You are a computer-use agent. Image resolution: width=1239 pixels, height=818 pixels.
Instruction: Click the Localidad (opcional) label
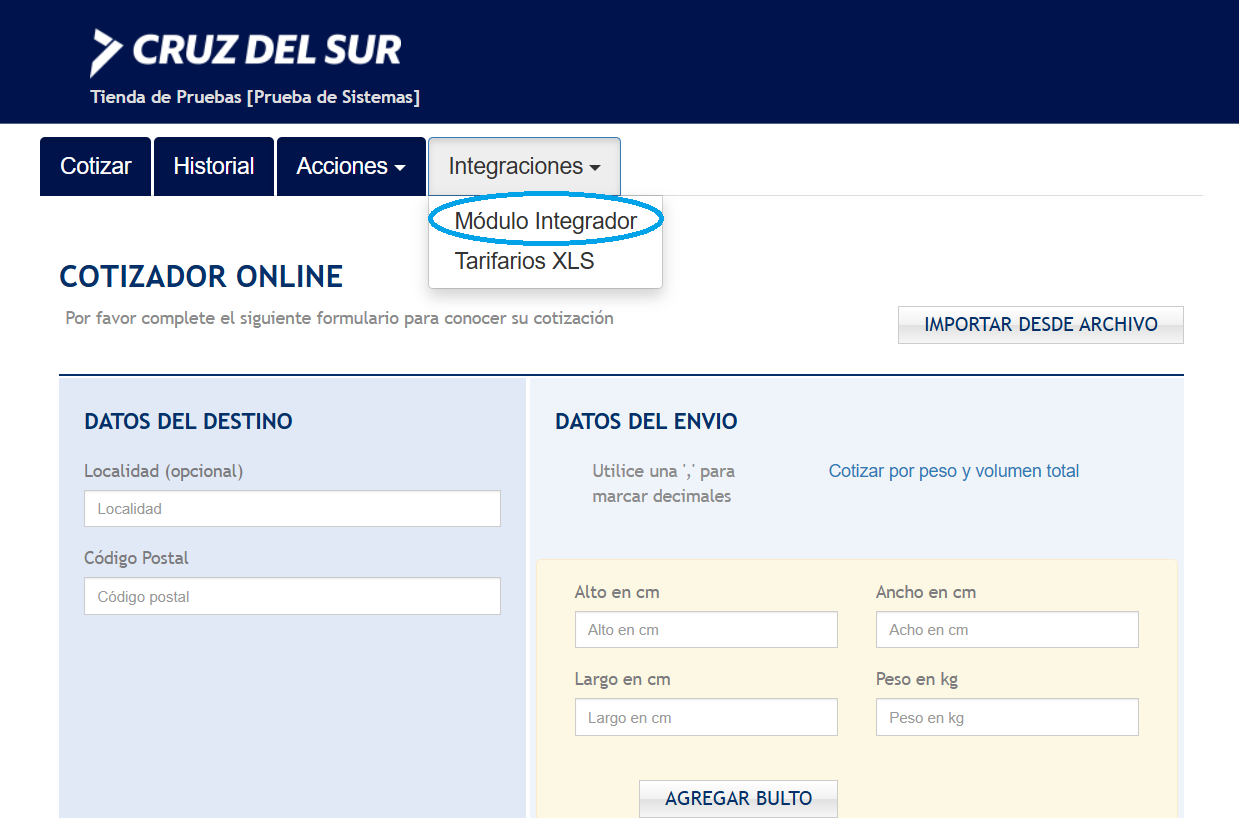[x=163, y=471]
